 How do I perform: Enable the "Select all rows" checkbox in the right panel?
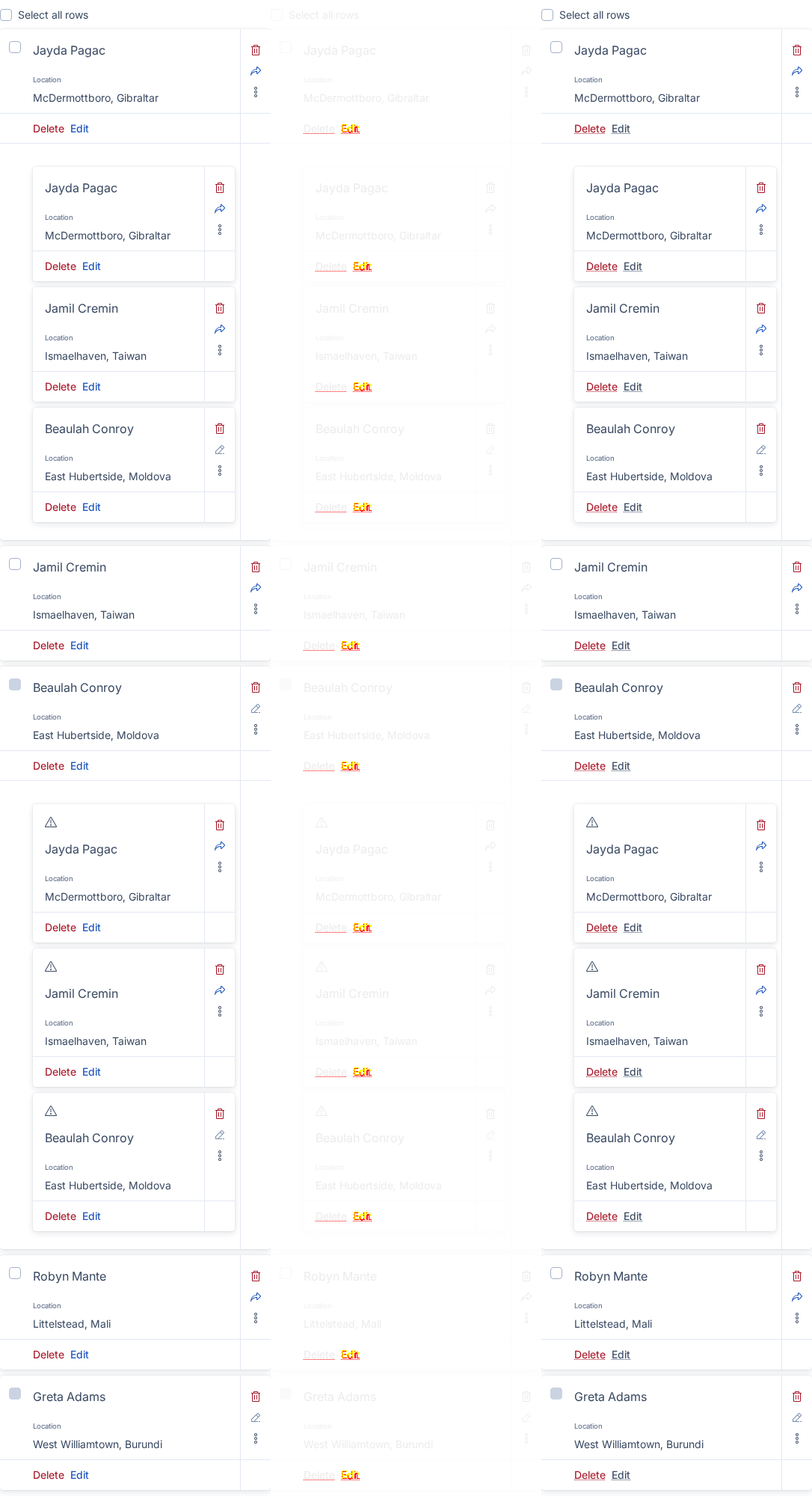[x=547, y=15]
